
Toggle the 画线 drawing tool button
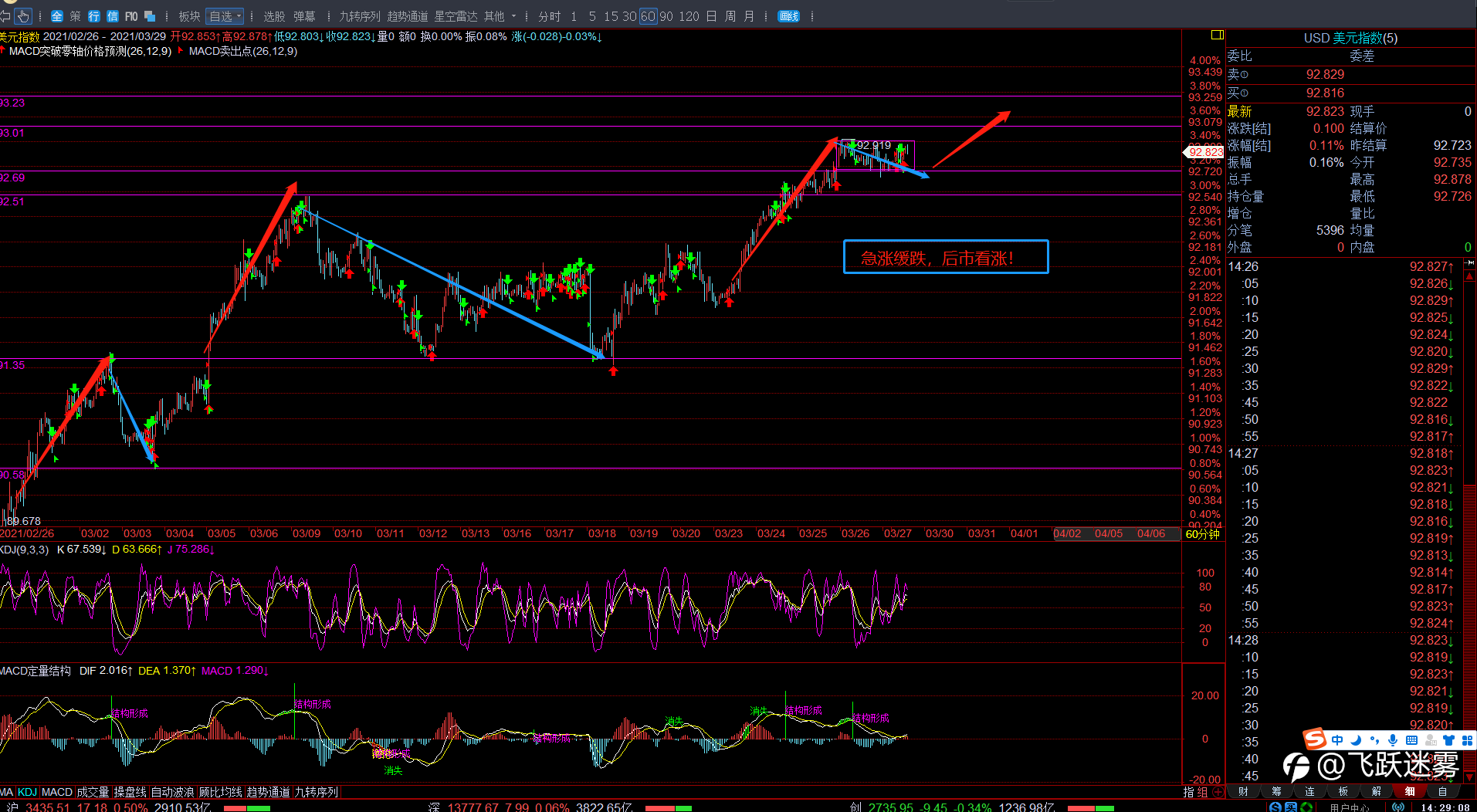(789, 15)
